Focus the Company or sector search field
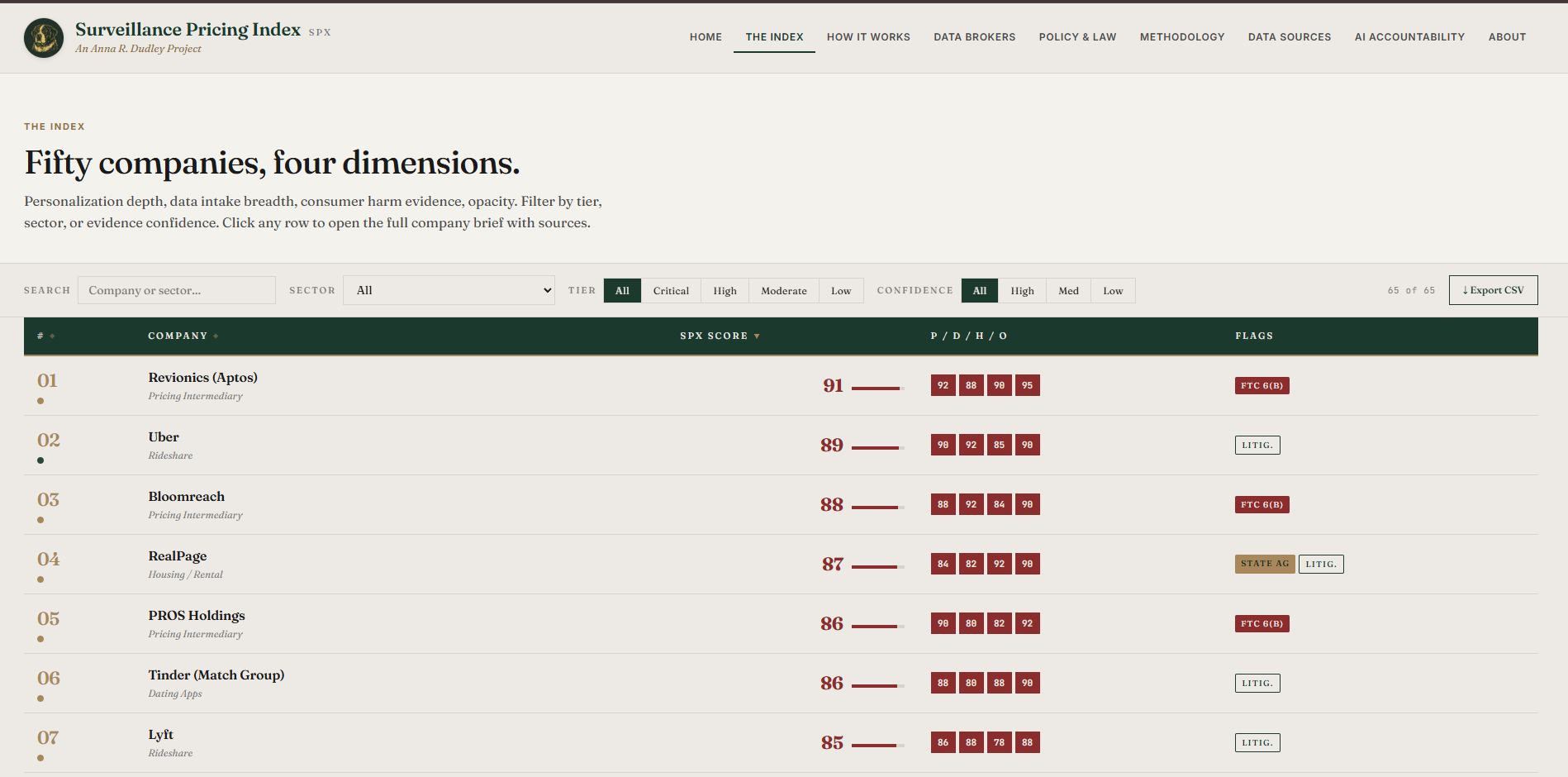 (177, 290)
